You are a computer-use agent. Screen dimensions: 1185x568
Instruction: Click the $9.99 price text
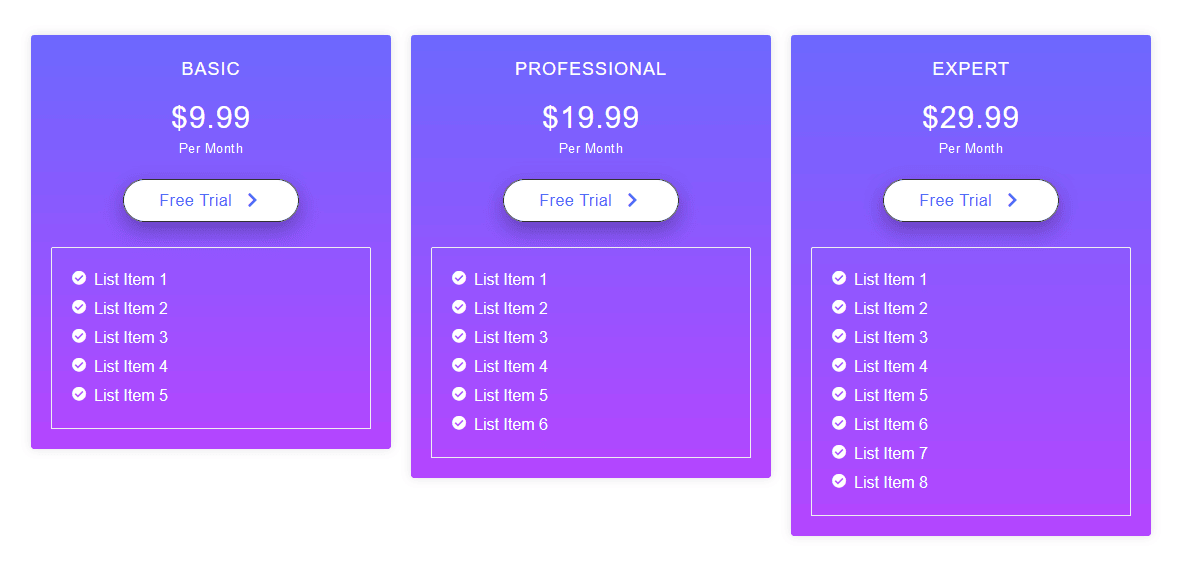[x=210, y=118]
